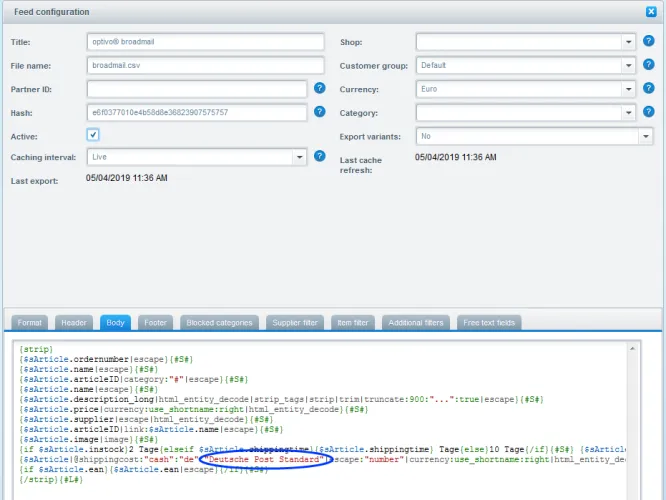Open the Free text fields tab

[489, 323]
